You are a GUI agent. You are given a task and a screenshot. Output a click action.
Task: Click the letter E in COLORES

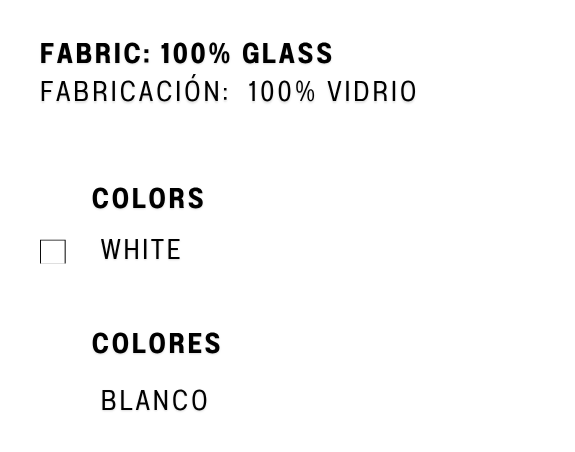tap(197, 343)
